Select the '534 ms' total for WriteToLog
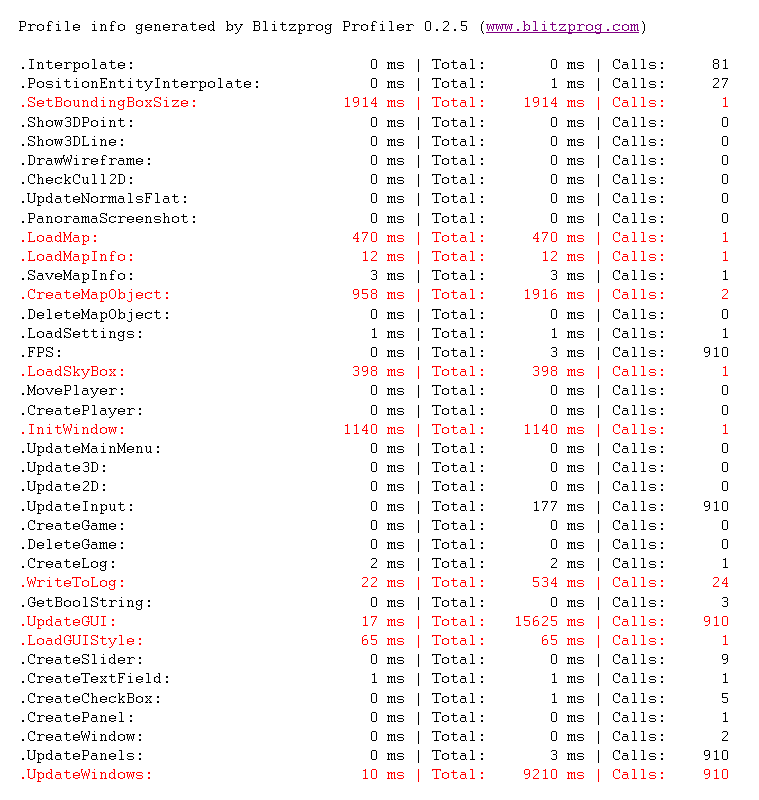This screenshot has width=759, height=800. [559, 583]
